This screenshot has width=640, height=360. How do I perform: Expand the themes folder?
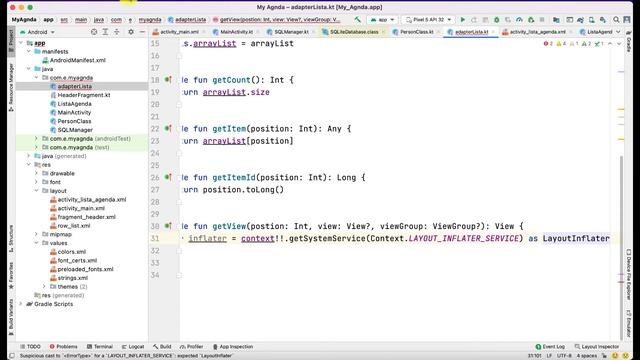[44, 287]
